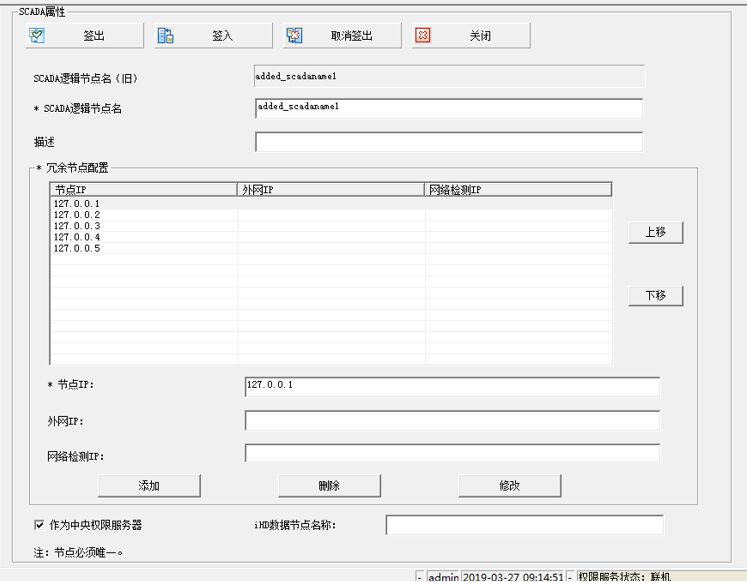Toggle the 作为中央权限服务器 checkbox
Image resolution: width=747 pixels, height=582 pixels.
tap(39, 525)
